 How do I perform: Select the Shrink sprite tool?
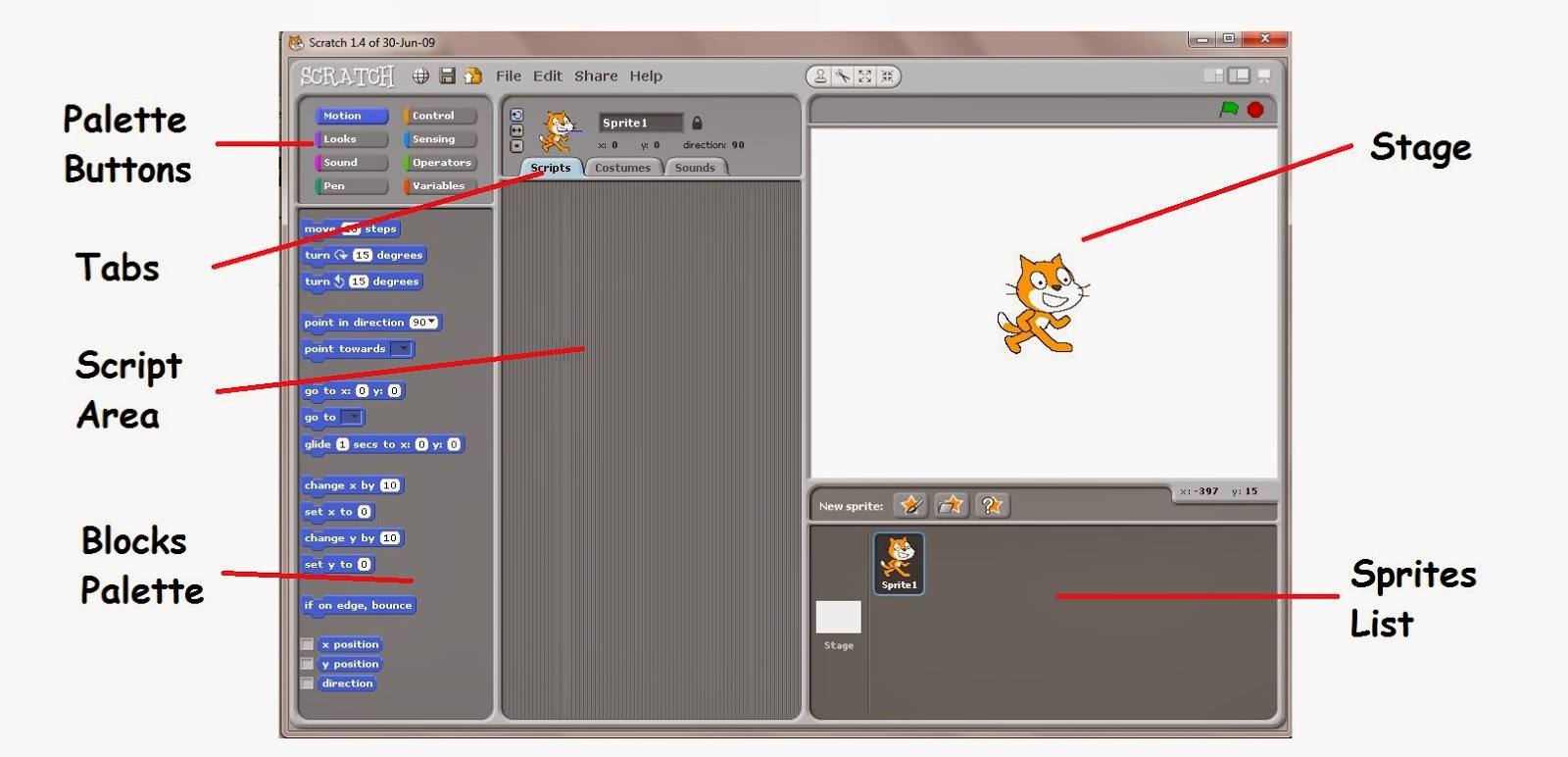[887, 76]
